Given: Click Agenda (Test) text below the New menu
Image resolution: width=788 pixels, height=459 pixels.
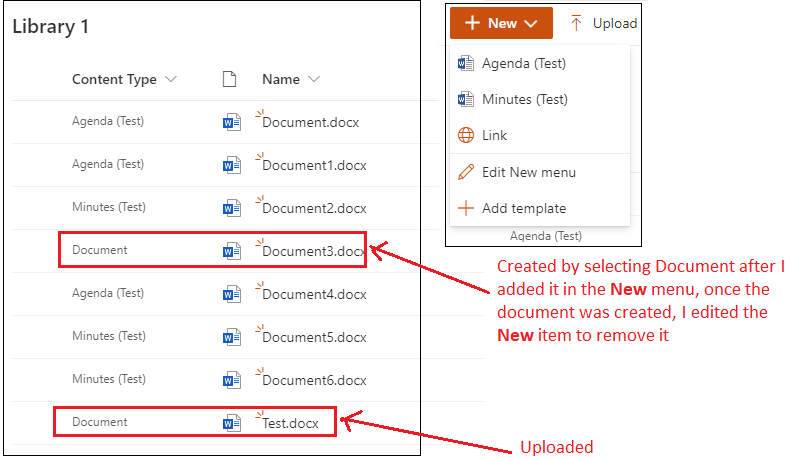Looking at the screenshot, I should click(546, 236).
